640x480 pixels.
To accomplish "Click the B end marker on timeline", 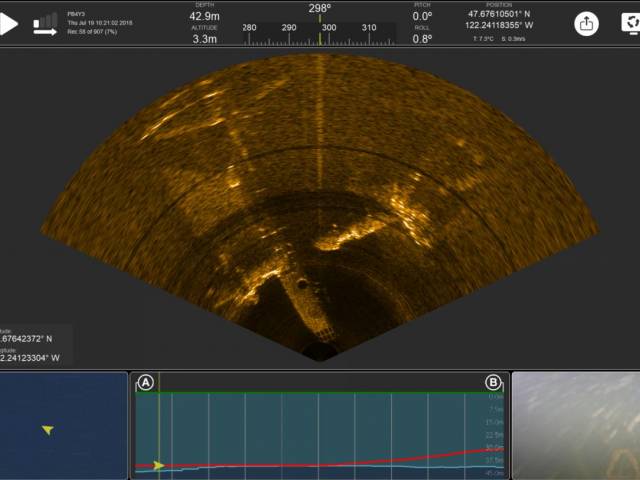I will click(x=493, y=383).
